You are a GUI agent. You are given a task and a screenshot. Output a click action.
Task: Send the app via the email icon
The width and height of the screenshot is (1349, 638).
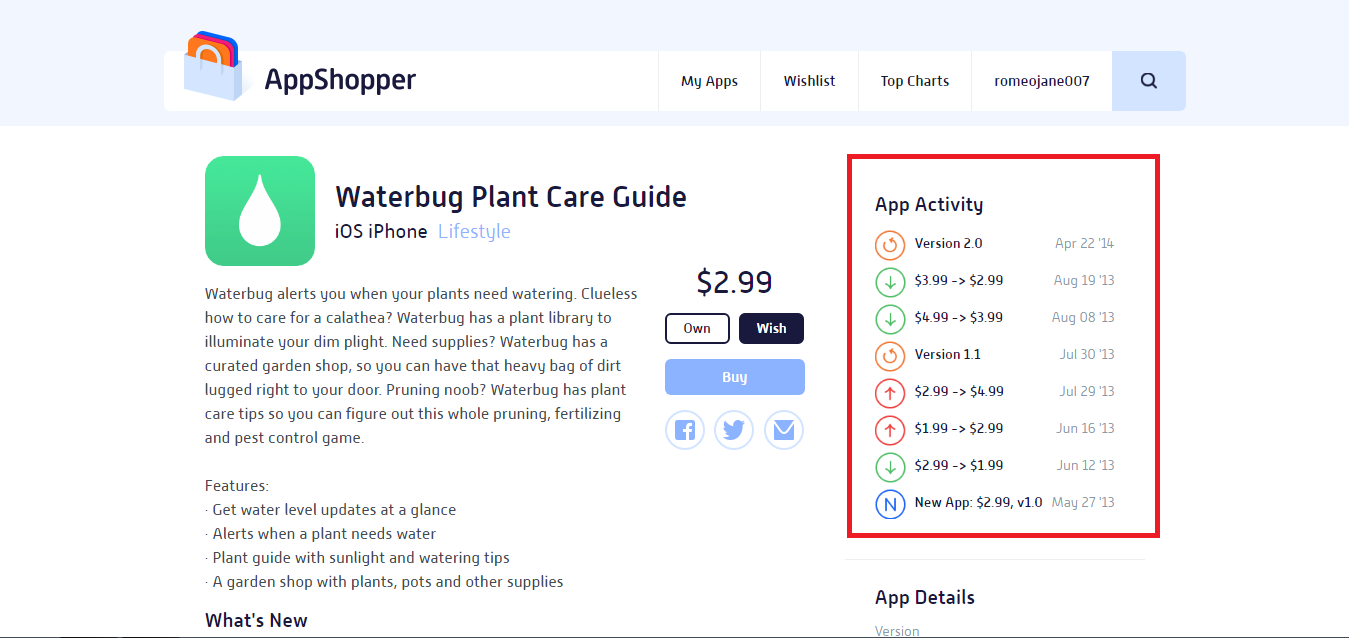pyautogui.click(x=784, y=429)
